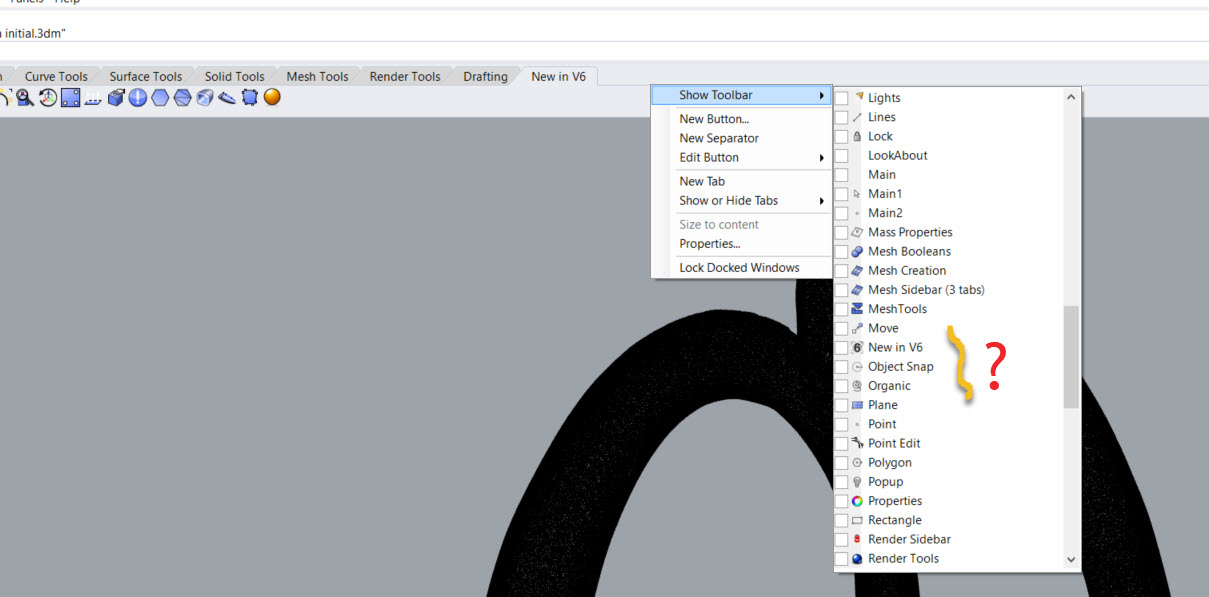1209x597 pixels.
Task: Click the blue cage square toolbar icon
Action: click(249, 97)
